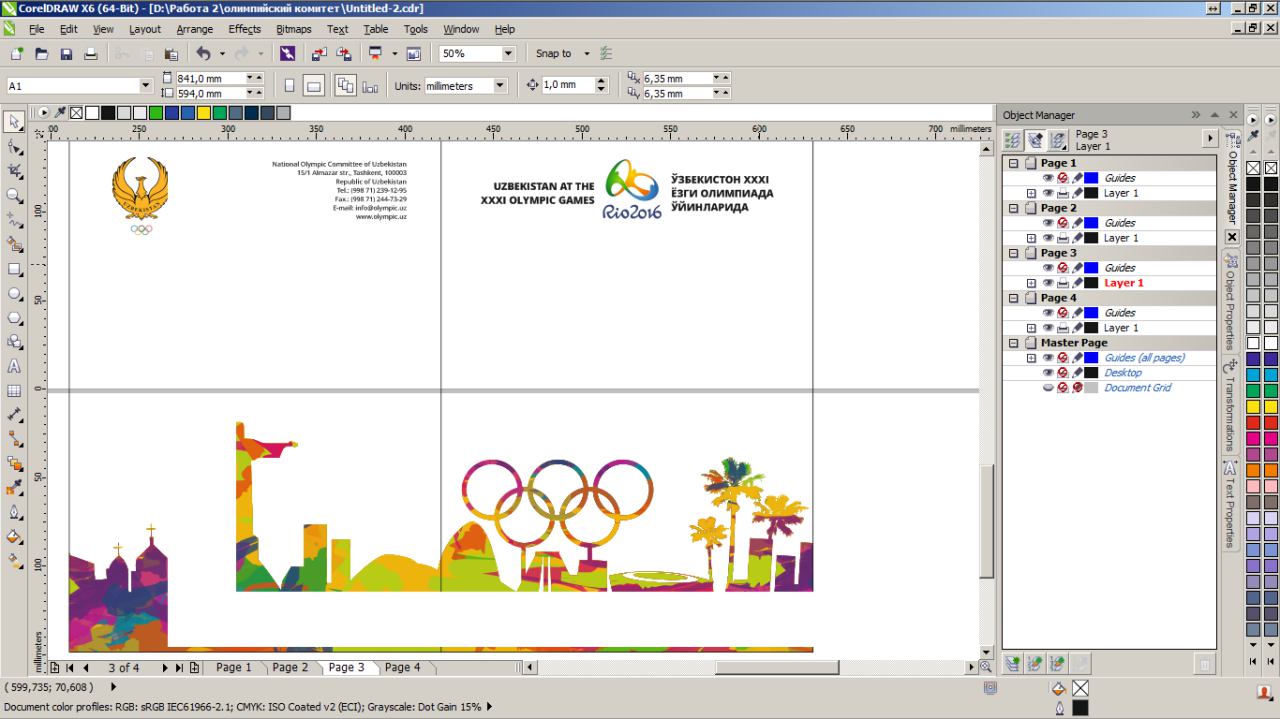Open the Effects menu

click(x=244, y=29)
